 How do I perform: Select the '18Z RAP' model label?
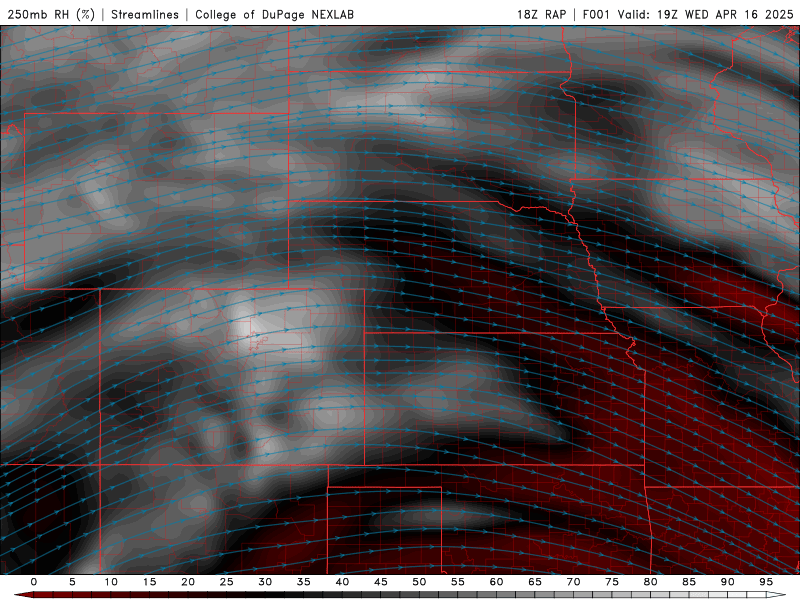[x=541, y=14]
